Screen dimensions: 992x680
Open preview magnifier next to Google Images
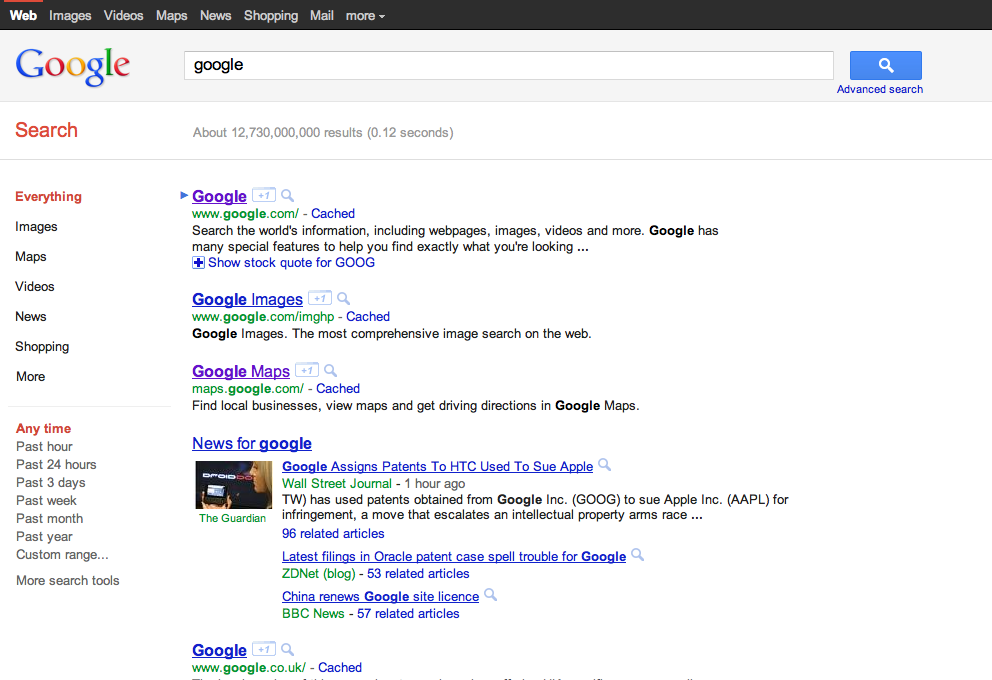coord(344,298)
